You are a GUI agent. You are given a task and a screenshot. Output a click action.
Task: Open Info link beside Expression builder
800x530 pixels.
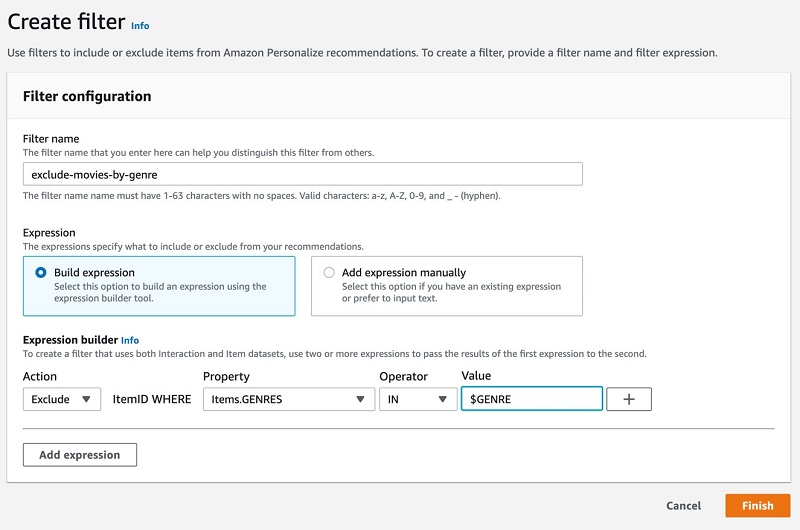coord(130,340)
